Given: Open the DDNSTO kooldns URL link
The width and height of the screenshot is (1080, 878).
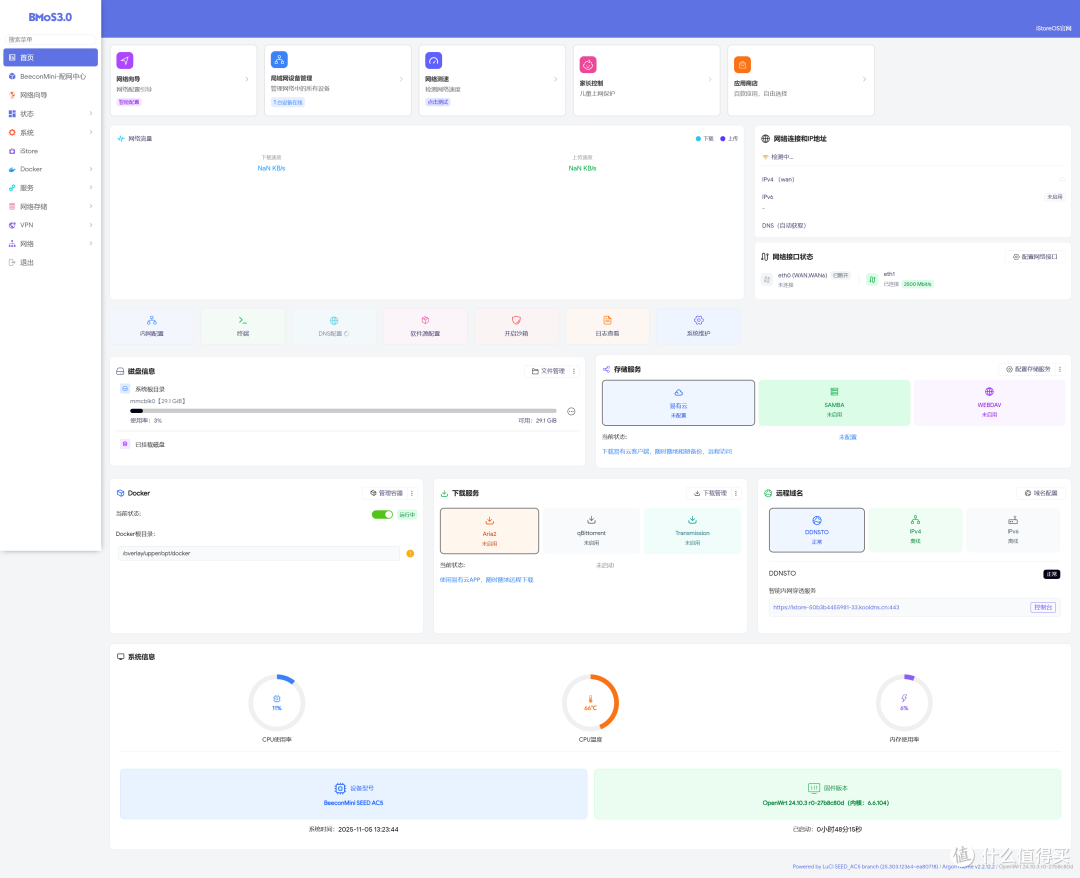Looking at the screenshot, I should tap(835, 607).
